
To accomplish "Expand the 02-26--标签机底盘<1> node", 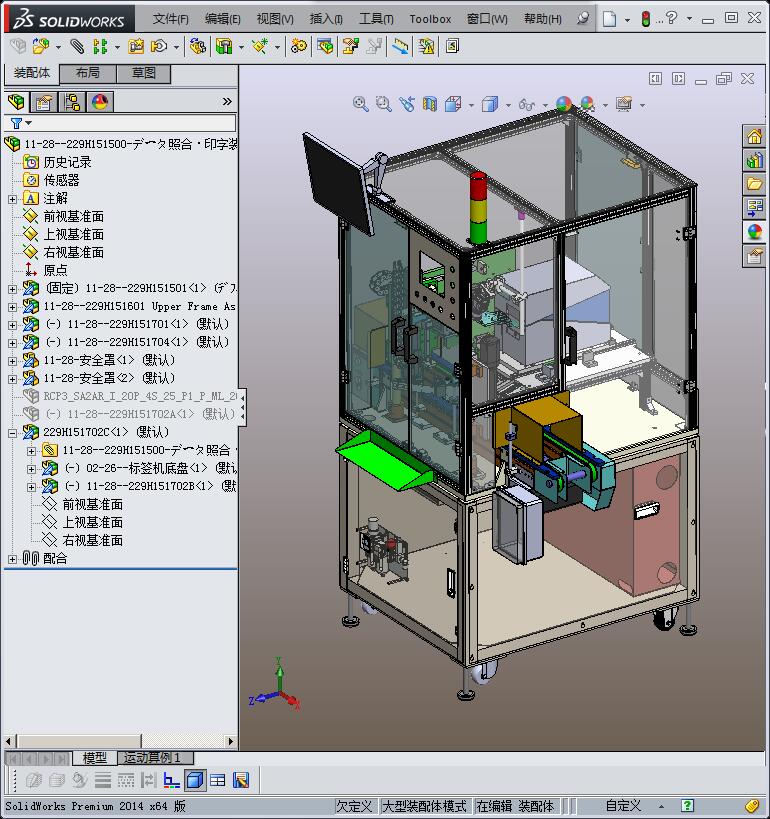I will pos(31,469).
